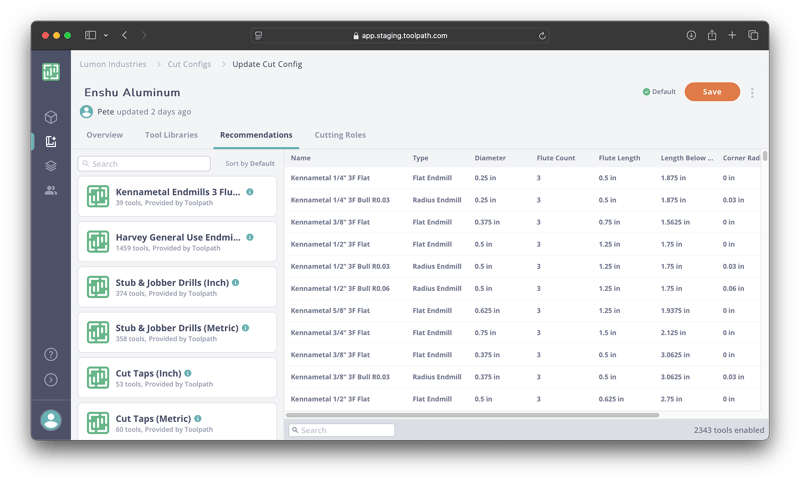Select row Kennametal 3/4" 3F Flat

[x=522, y=333]
